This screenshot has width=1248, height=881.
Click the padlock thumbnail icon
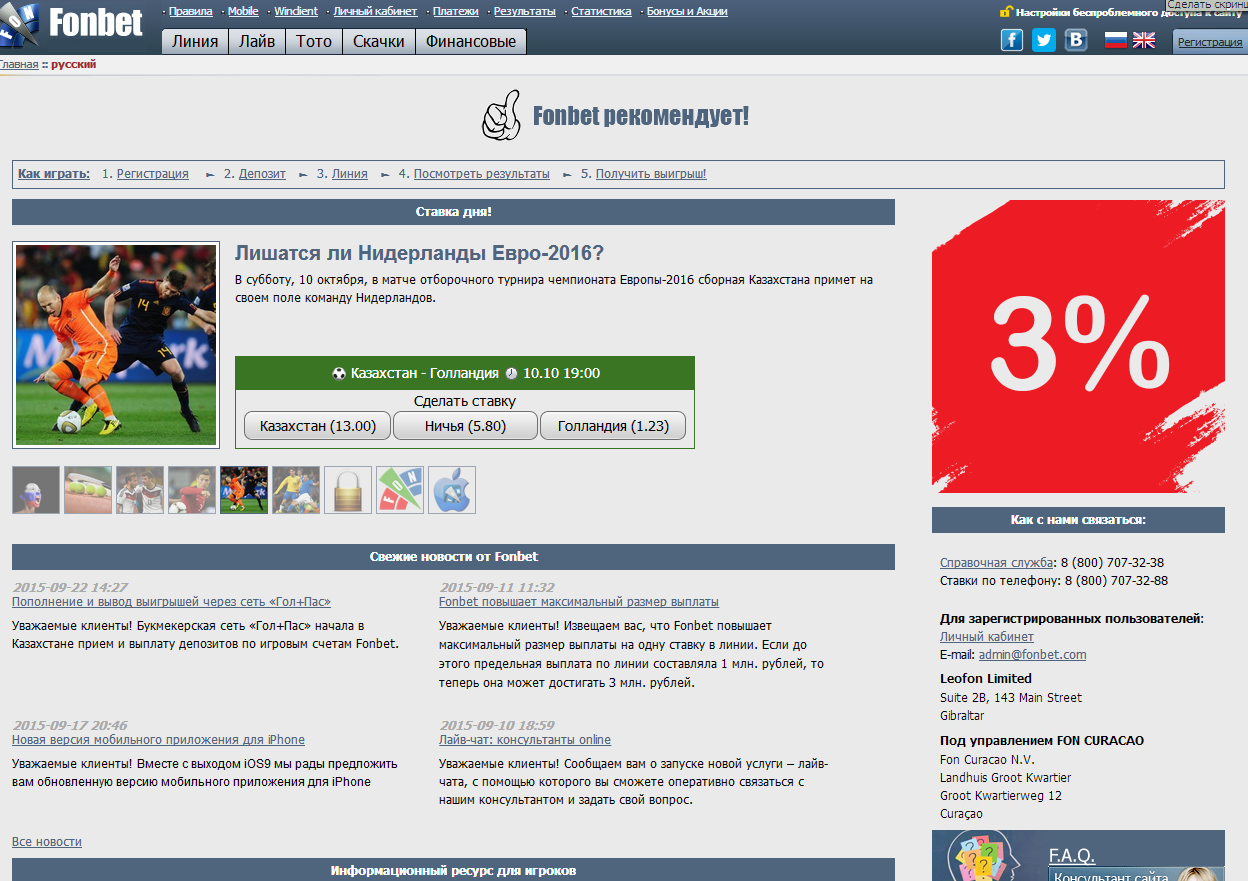[347, 490]
